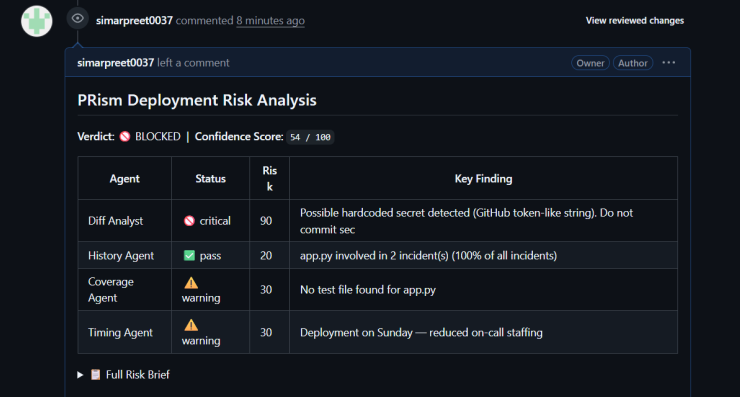Click the Full Risk Brief label
Screen dimensions: 740x397
point(138,375)
